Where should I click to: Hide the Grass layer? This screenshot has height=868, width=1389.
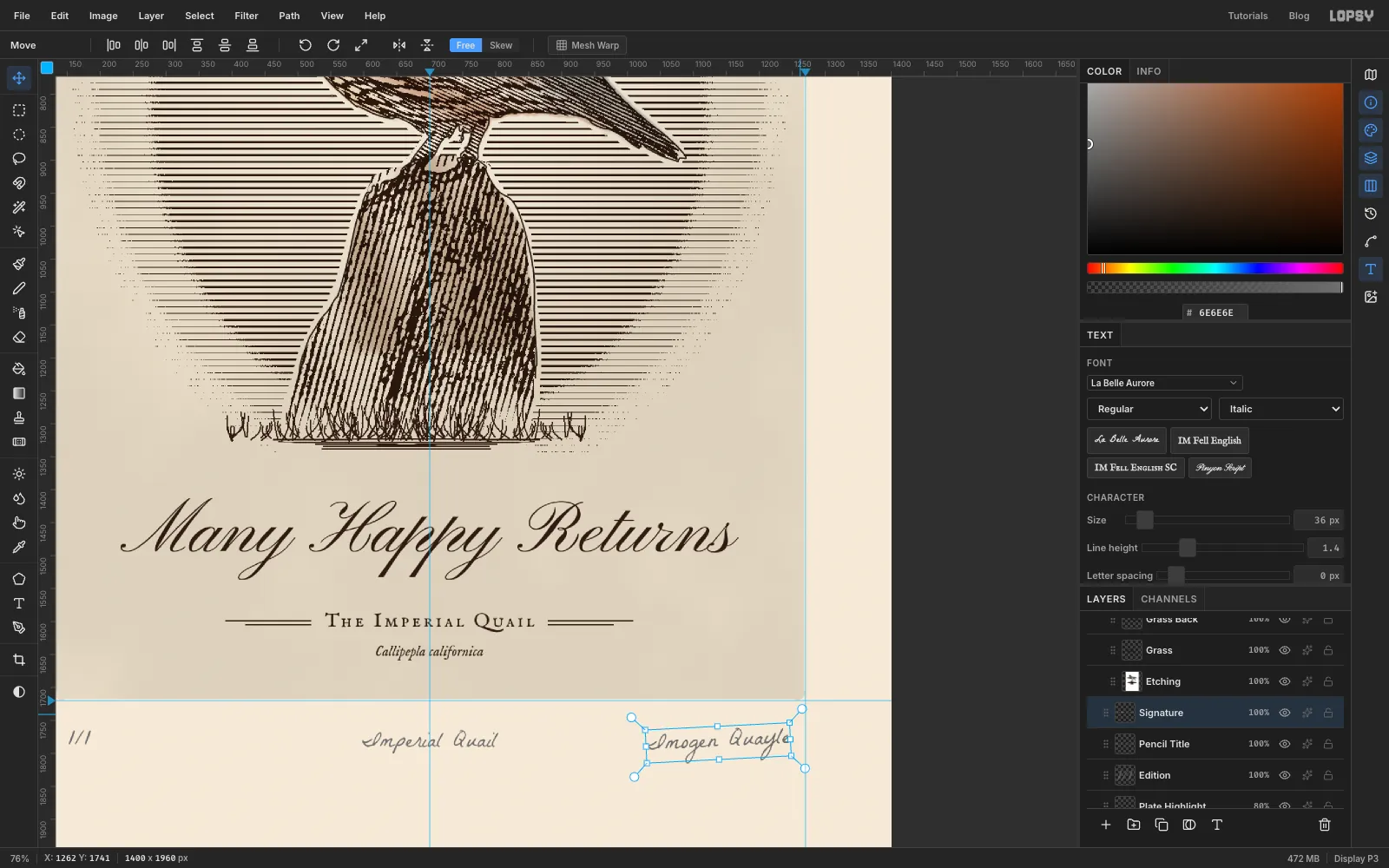tap(1285, 650)
